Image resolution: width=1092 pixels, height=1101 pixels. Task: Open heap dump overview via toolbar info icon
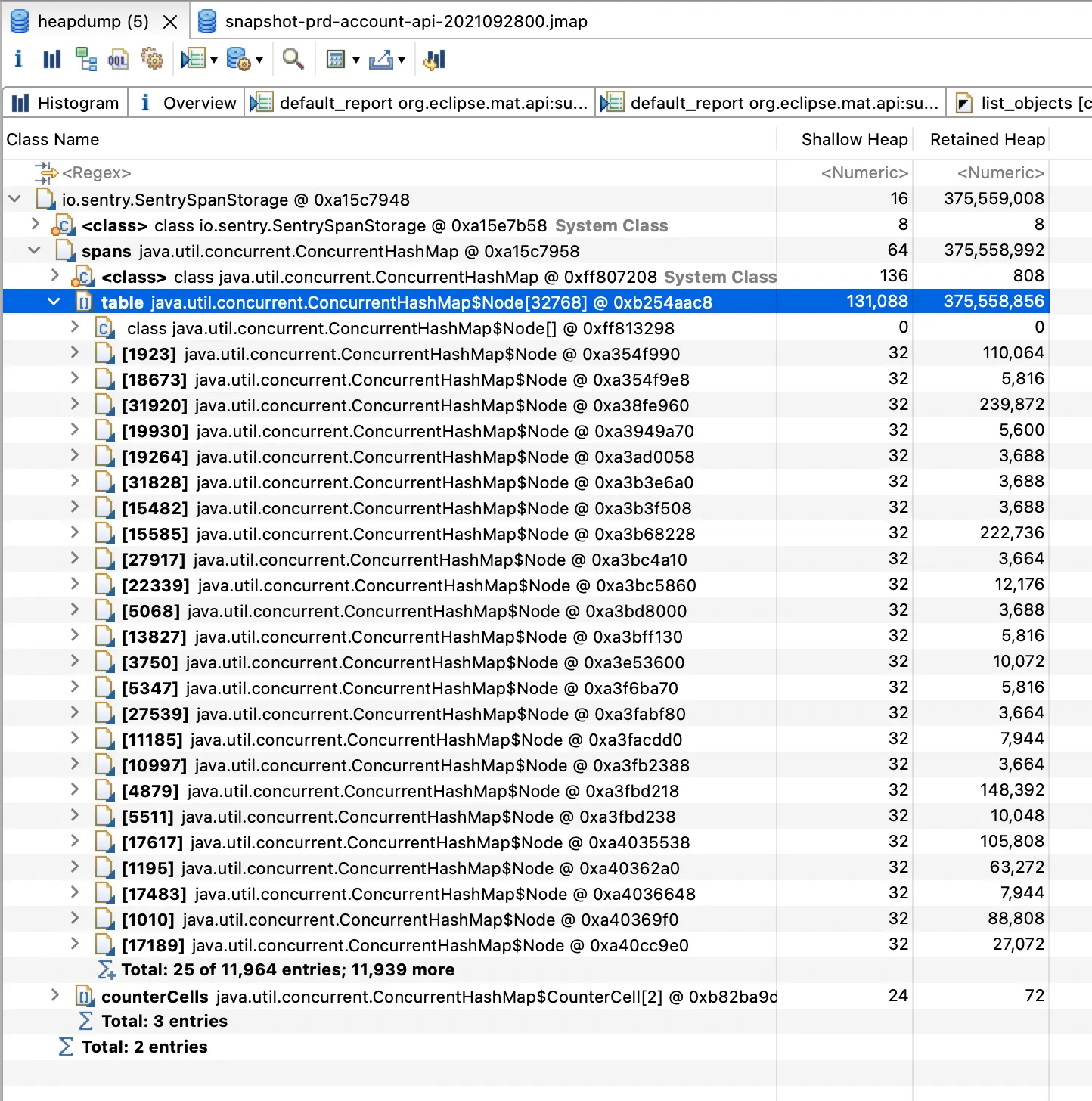pos(18,59)
